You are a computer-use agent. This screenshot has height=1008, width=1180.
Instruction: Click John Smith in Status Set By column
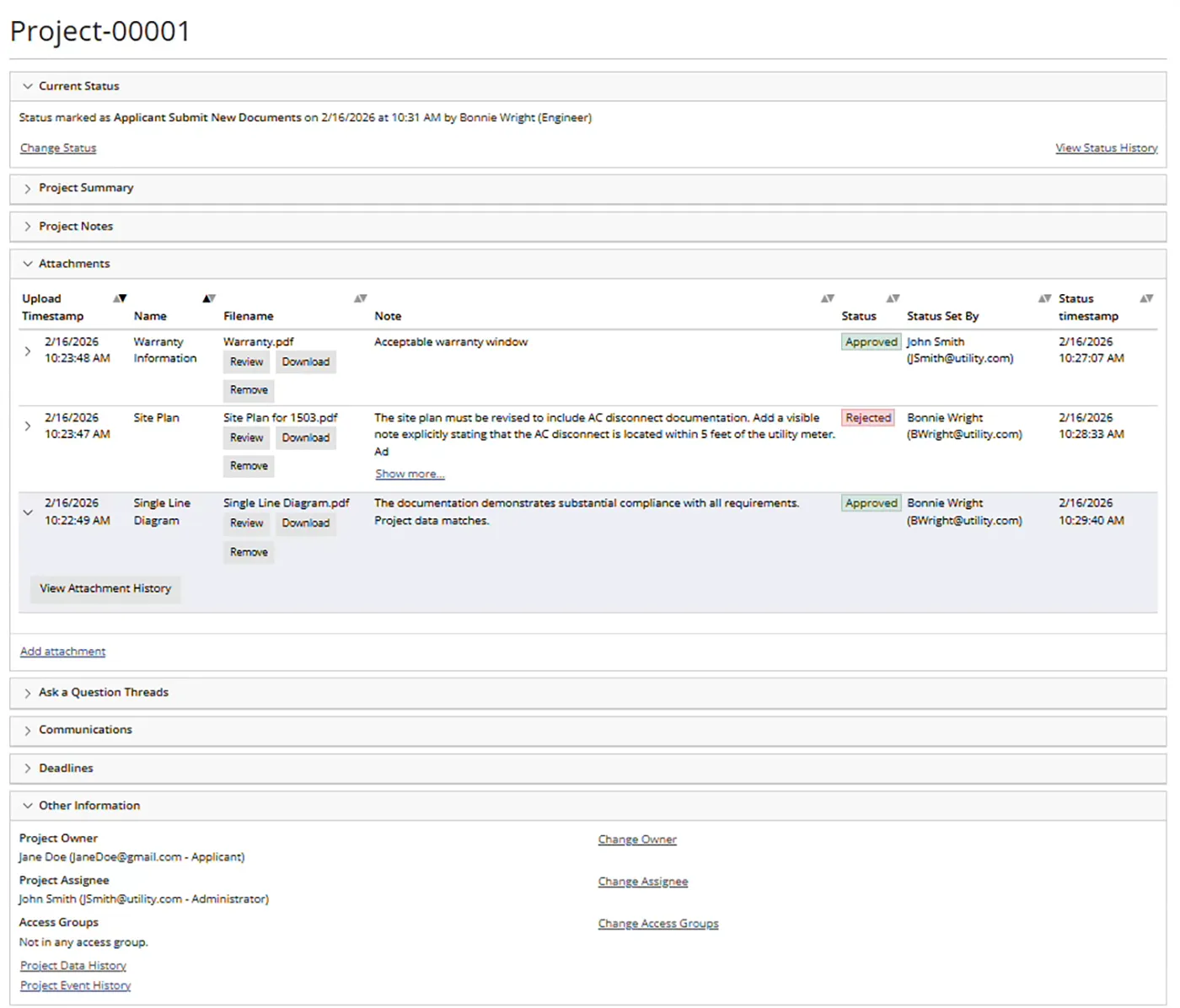(936, 342)
